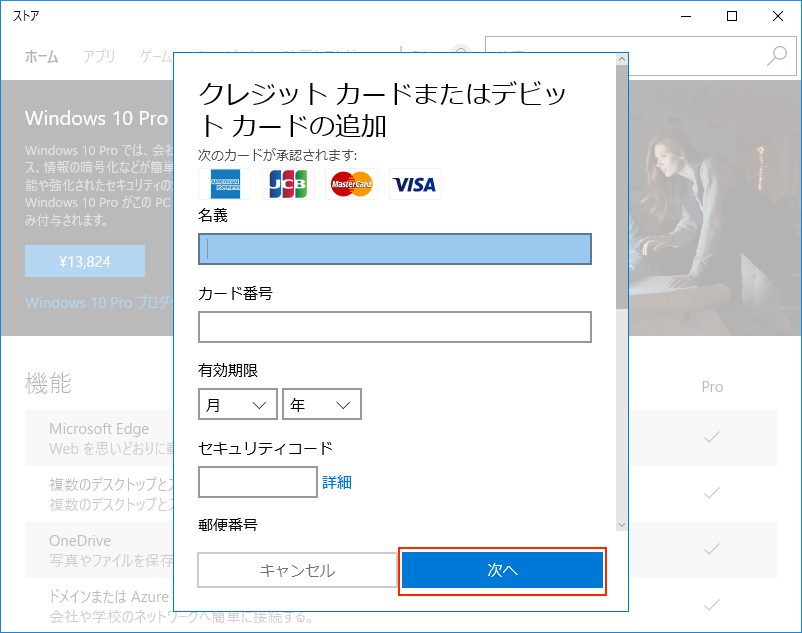The image size is (802, 633).
Task: Focus the 名義 name input field
Action: [395, 249]
